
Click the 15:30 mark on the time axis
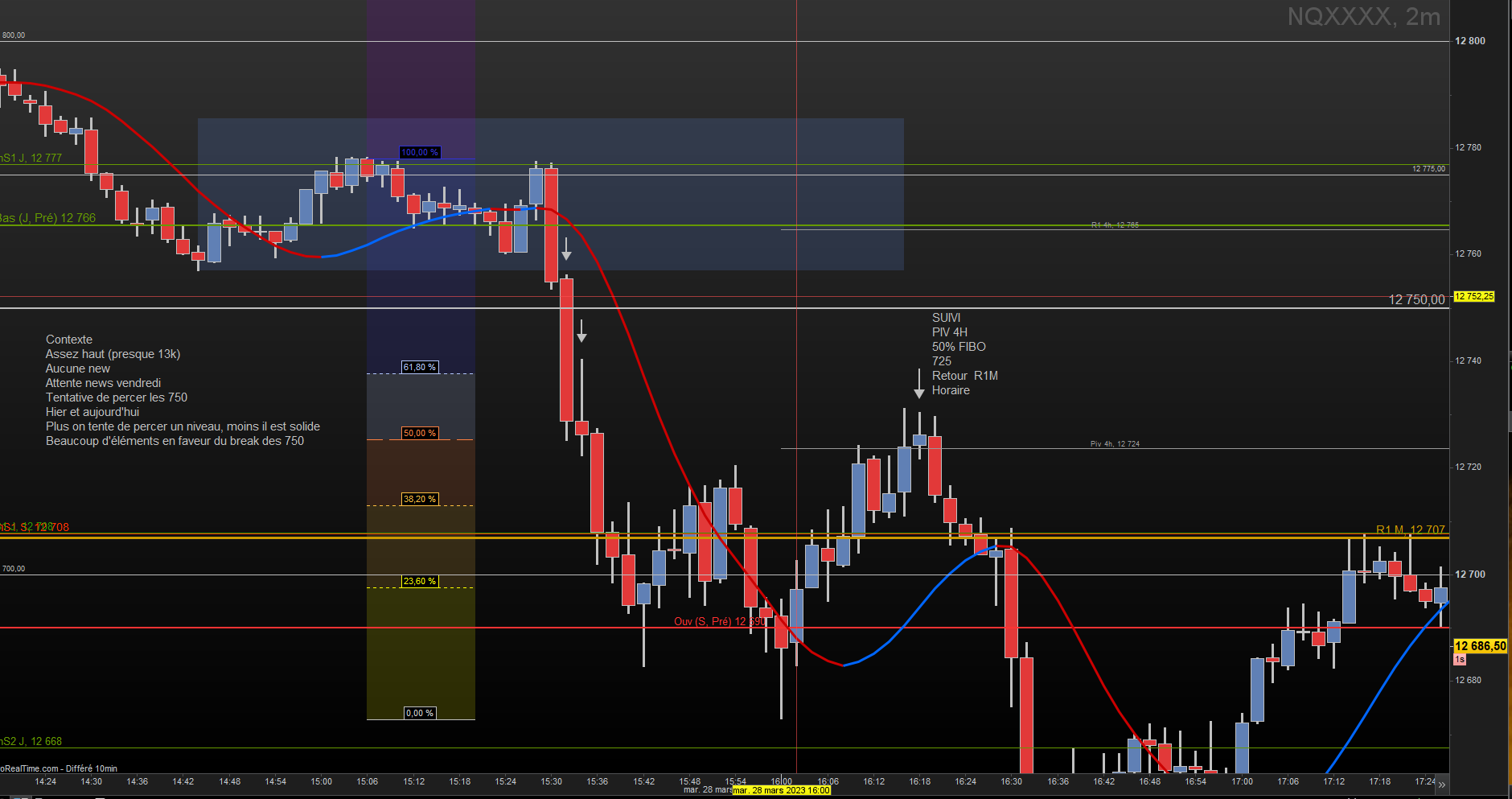[552, 781]
